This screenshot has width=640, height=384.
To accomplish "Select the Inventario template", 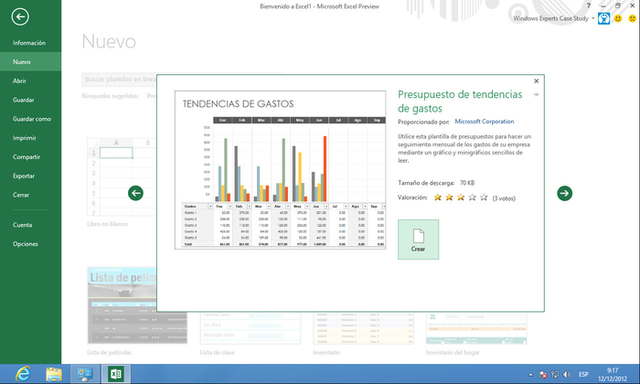I will 363,329.
